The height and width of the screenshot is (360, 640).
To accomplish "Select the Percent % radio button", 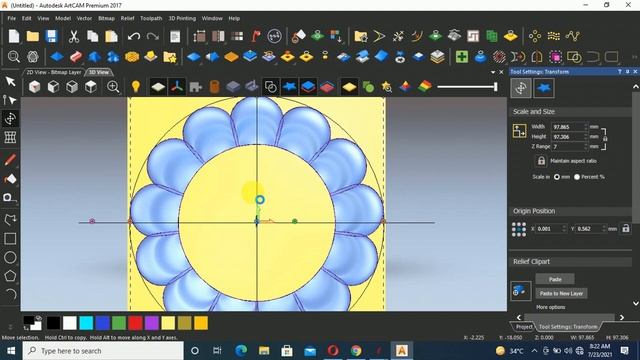I will 577,177.
